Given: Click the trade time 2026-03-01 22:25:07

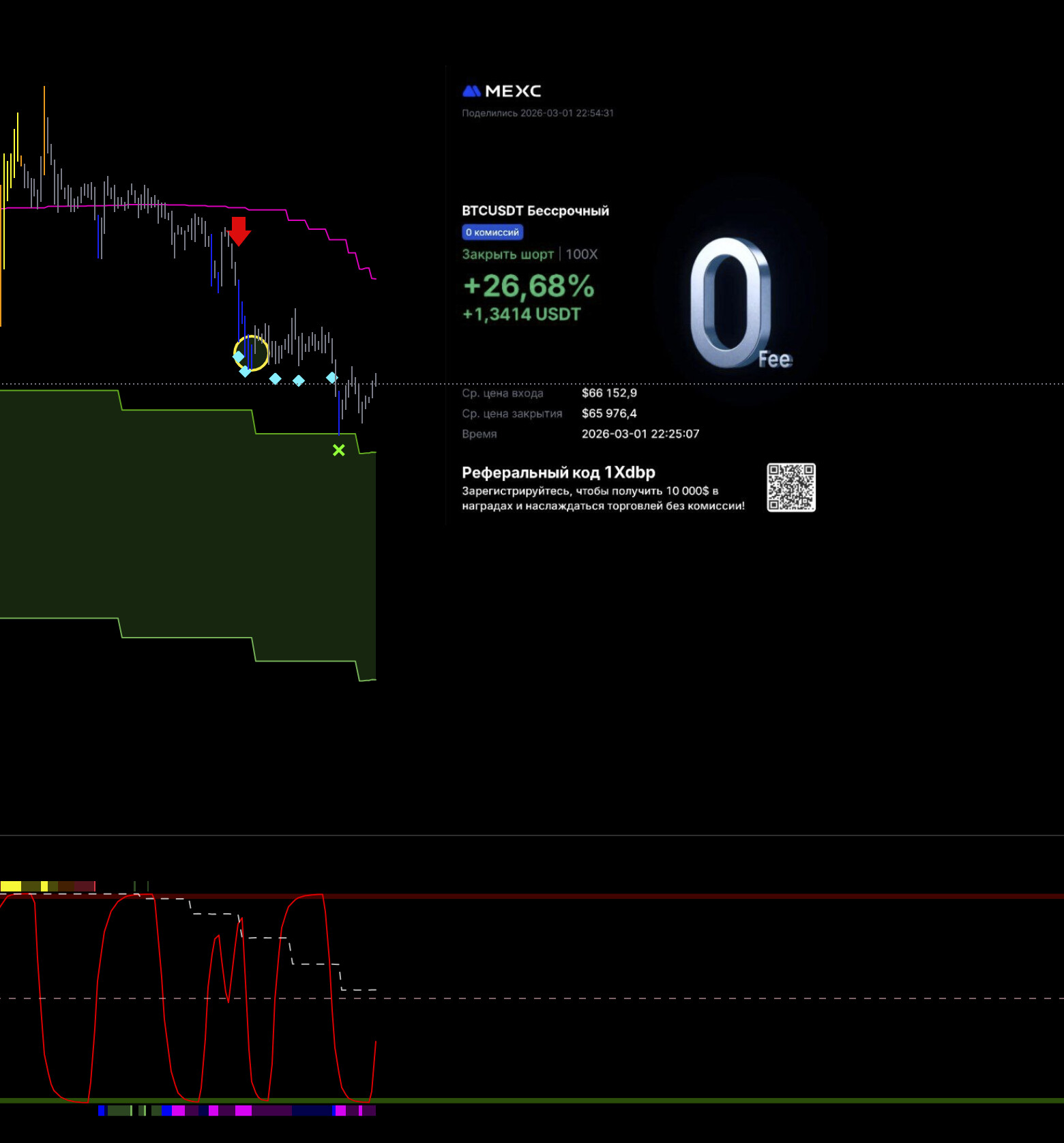Looking at the screenshot, I should tap(640, 434).
